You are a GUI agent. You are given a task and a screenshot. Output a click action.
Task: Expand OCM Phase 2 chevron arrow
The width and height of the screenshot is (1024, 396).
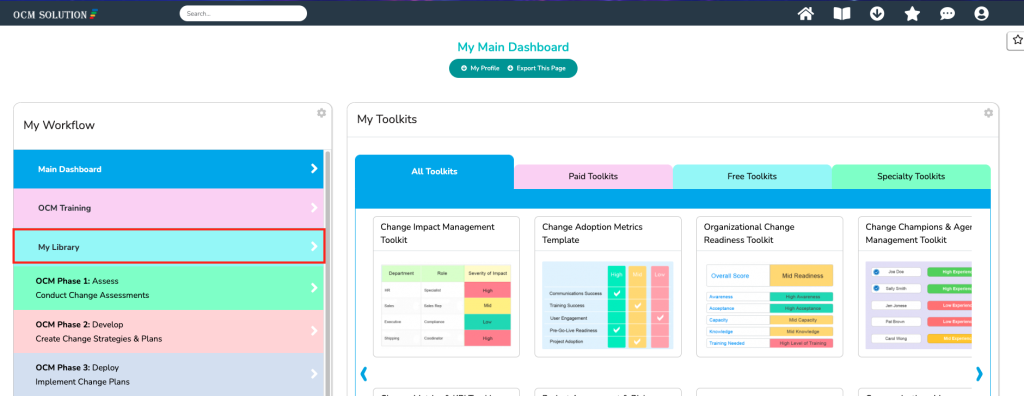[314, 331]
